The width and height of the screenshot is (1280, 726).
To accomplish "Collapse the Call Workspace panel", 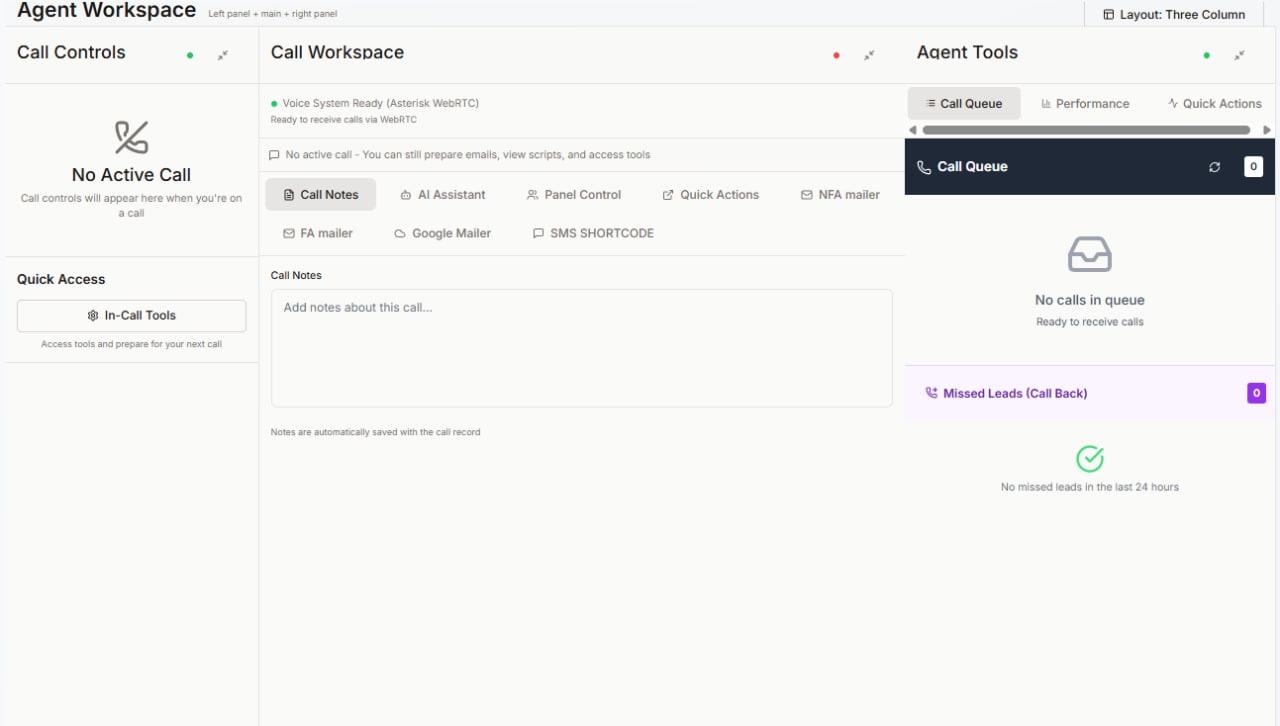I will 869,55.
